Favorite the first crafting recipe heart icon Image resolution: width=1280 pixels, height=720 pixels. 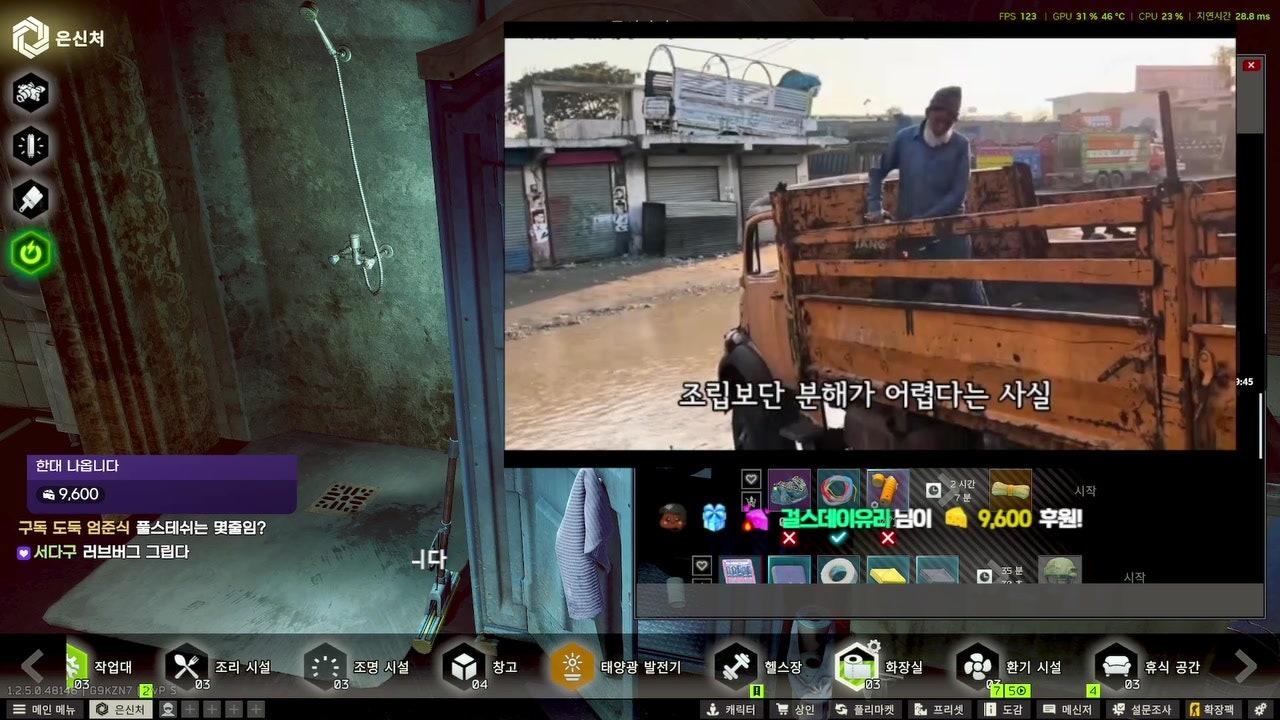point(751,479)
